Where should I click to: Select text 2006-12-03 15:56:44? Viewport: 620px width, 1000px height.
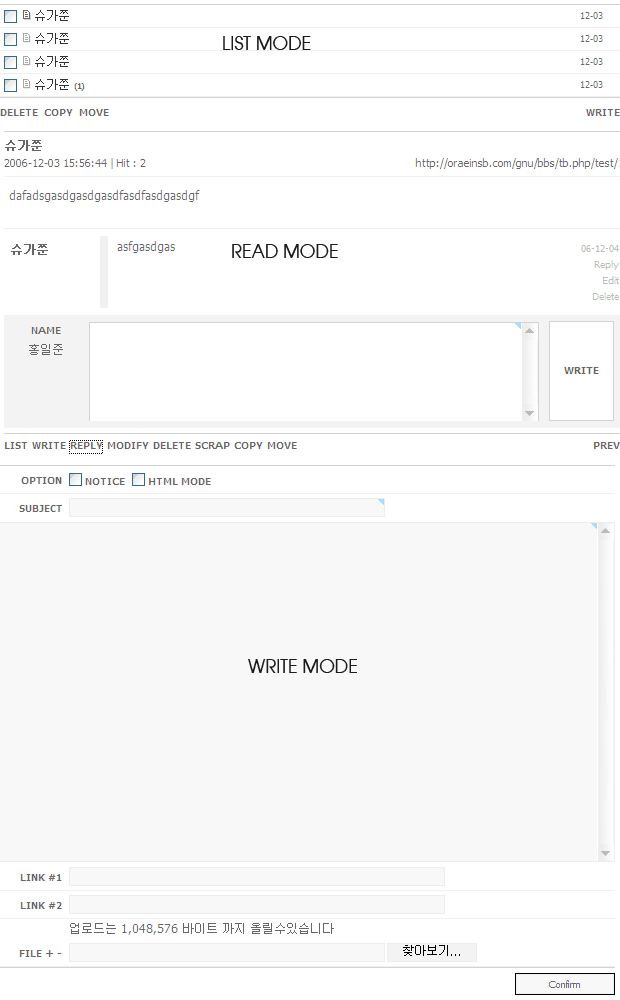tap(55, 163)
